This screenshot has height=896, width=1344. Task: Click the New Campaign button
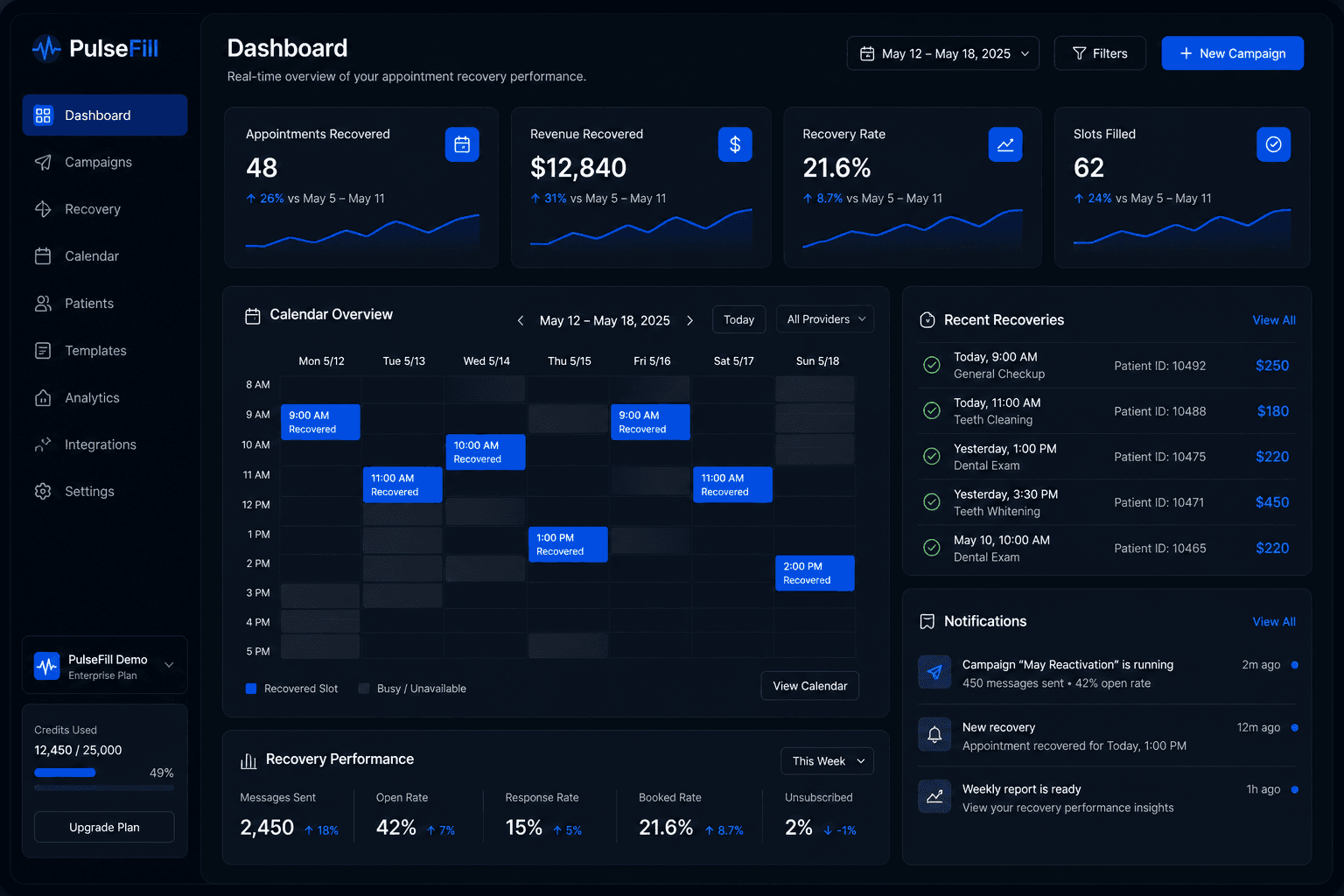pos(1232,53)
